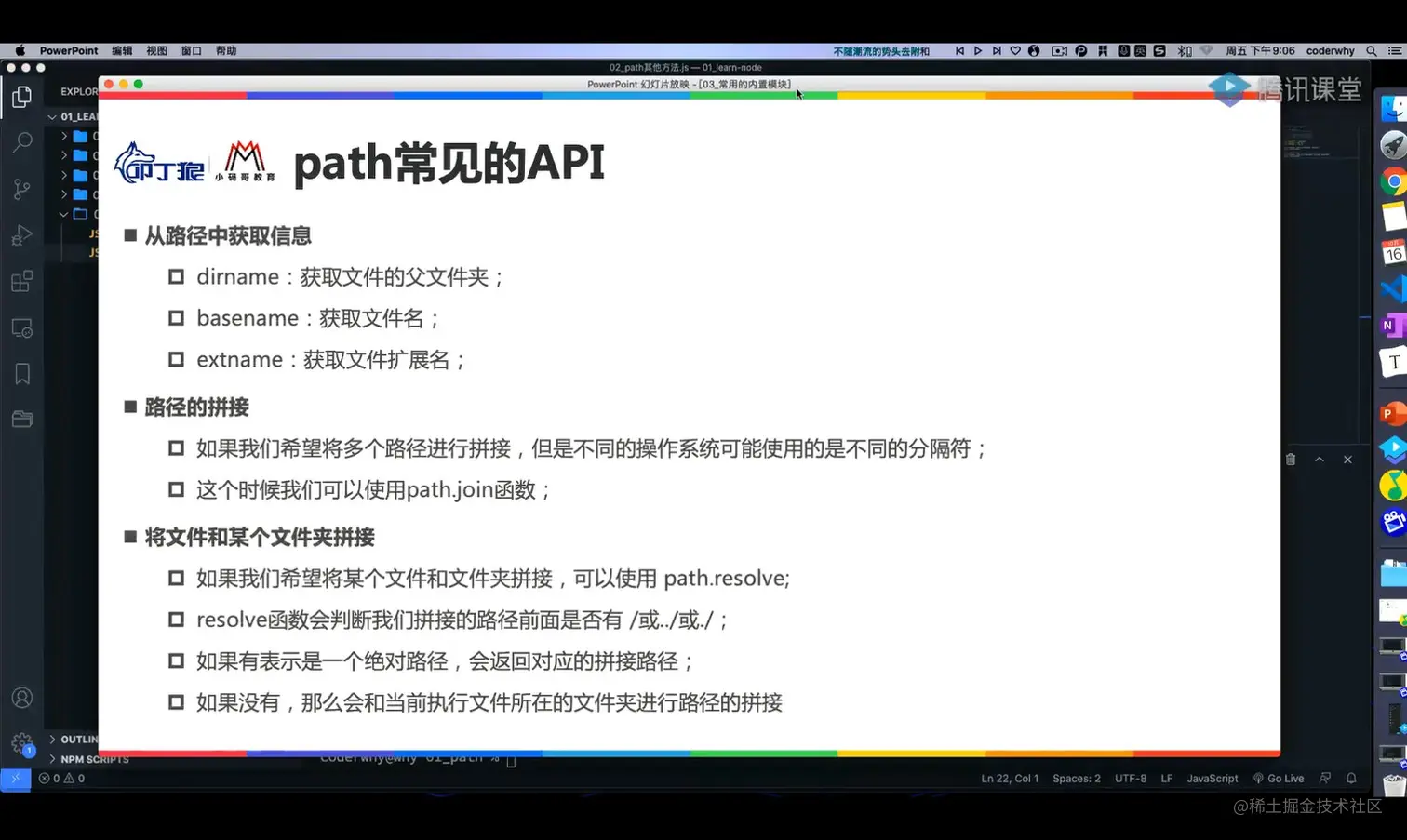Screen dimensions: 1407x840
Task: Open Calendar showing 16 in the Dock
Action: tap(1393, 252)
